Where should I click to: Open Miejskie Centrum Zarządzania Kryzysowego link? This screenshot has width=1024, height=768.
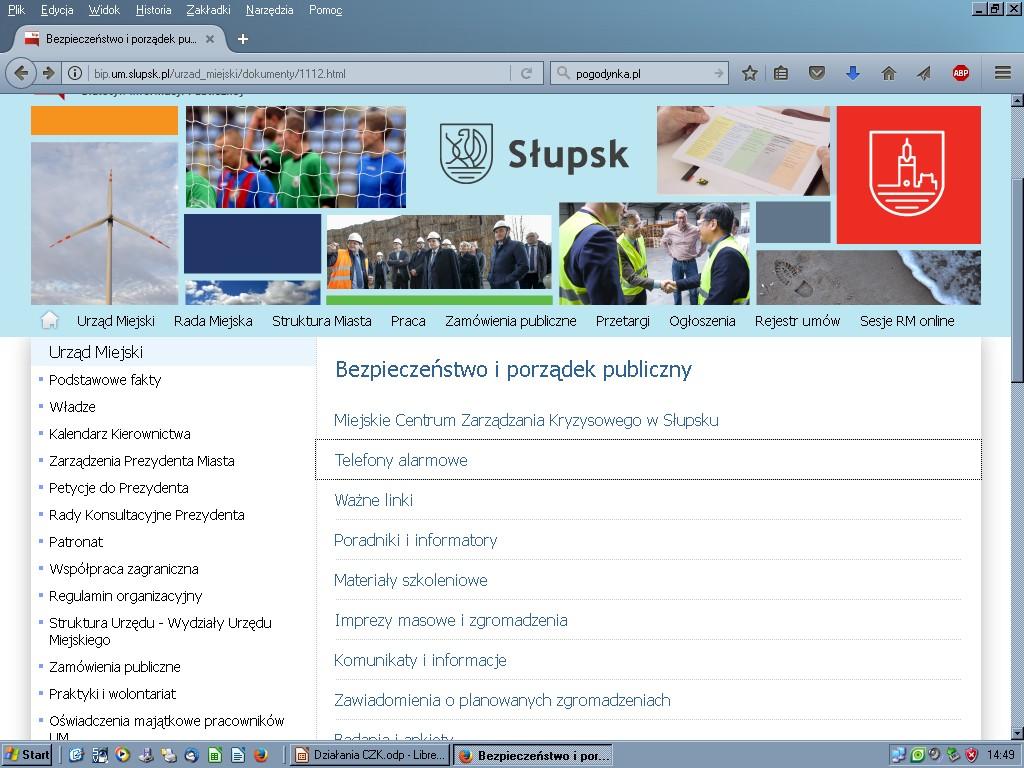point(526,420)
